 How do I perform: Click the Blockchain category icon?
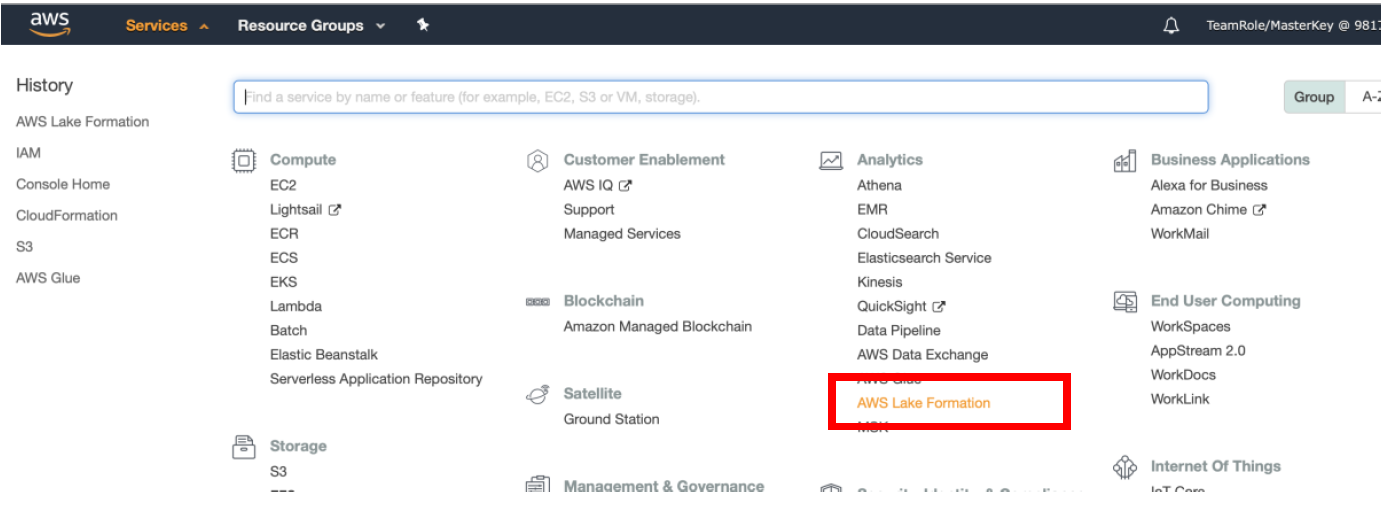[537, 301]
